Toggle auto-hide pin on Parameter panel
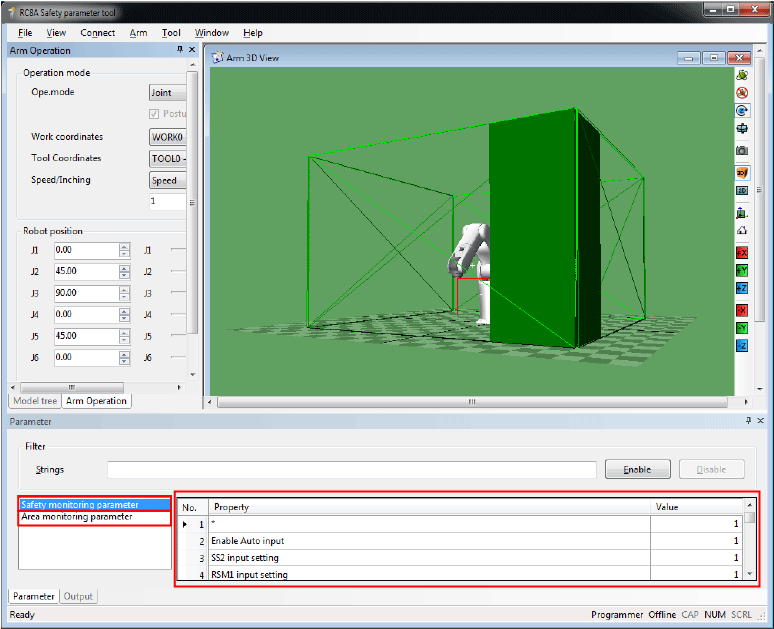The width and height of the screenshot is (774, 629). tap(747, 422)
